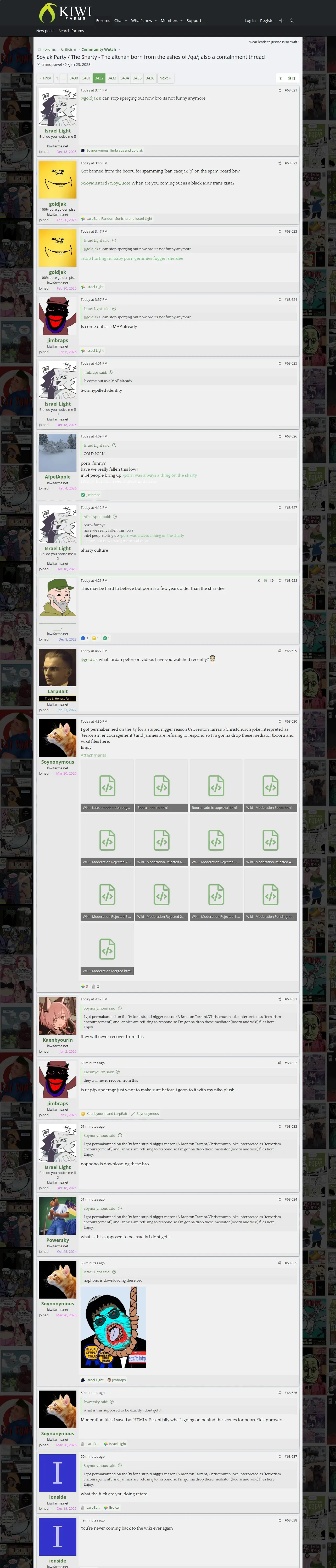336x1568 pixels.
Task: Expand the Chat dropdown arrow
Action: point(126,21)
